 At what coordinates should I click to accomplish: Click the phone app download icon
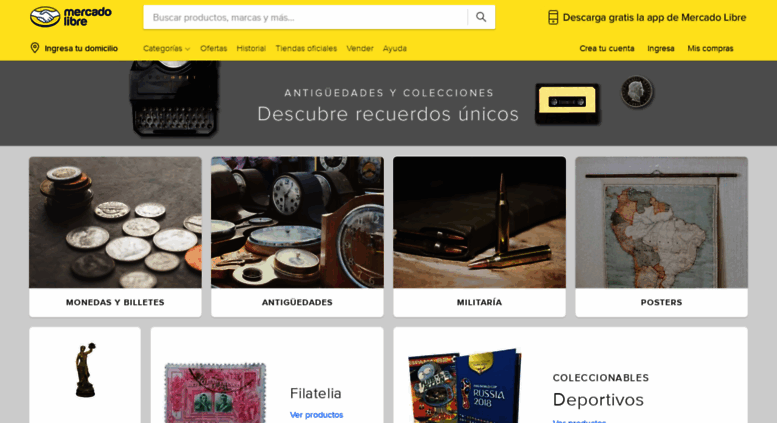(553, 17)
